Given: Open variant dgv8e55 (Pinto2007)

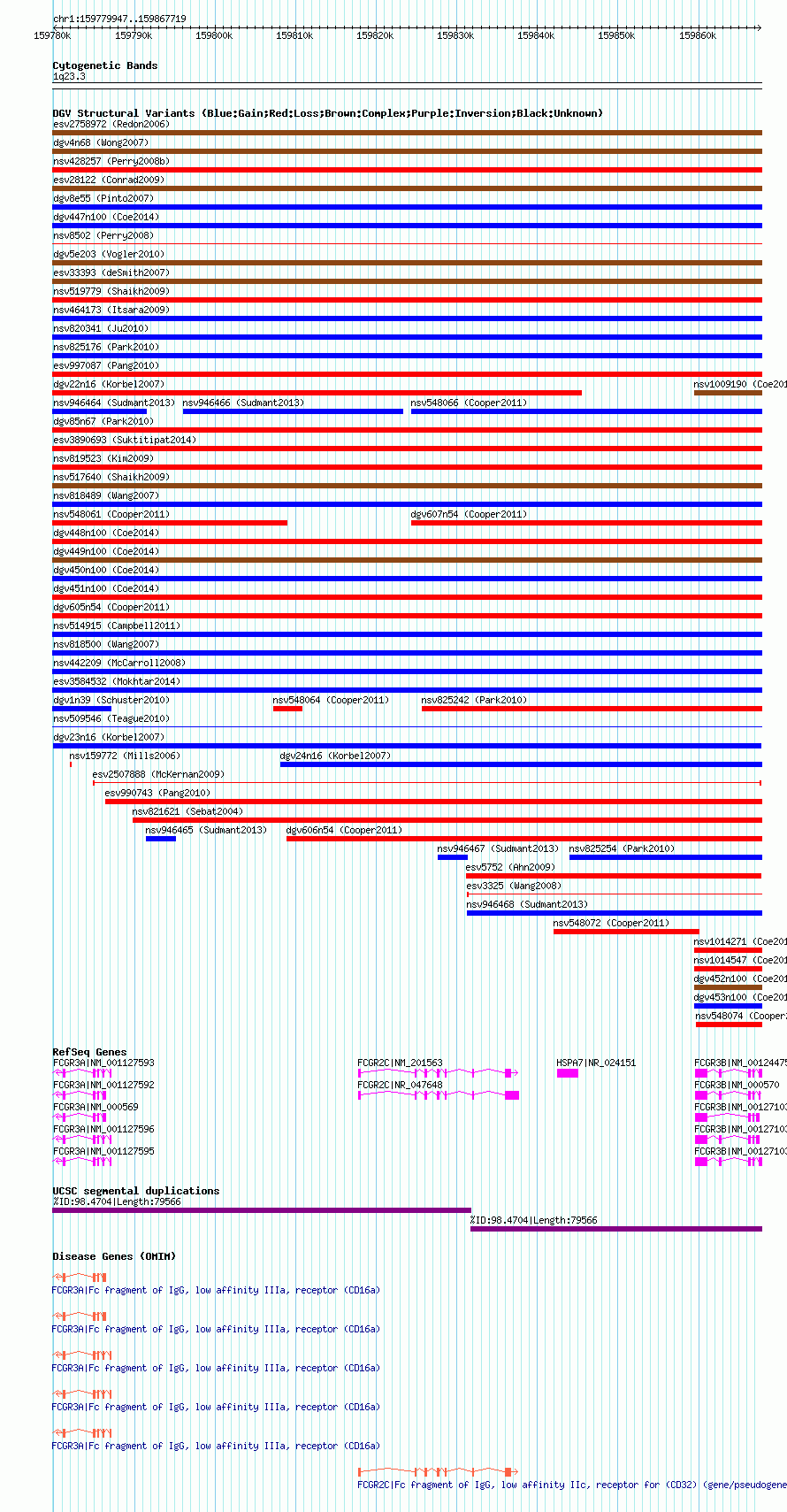Looking at the screenshot, I should tap(103, 198).
